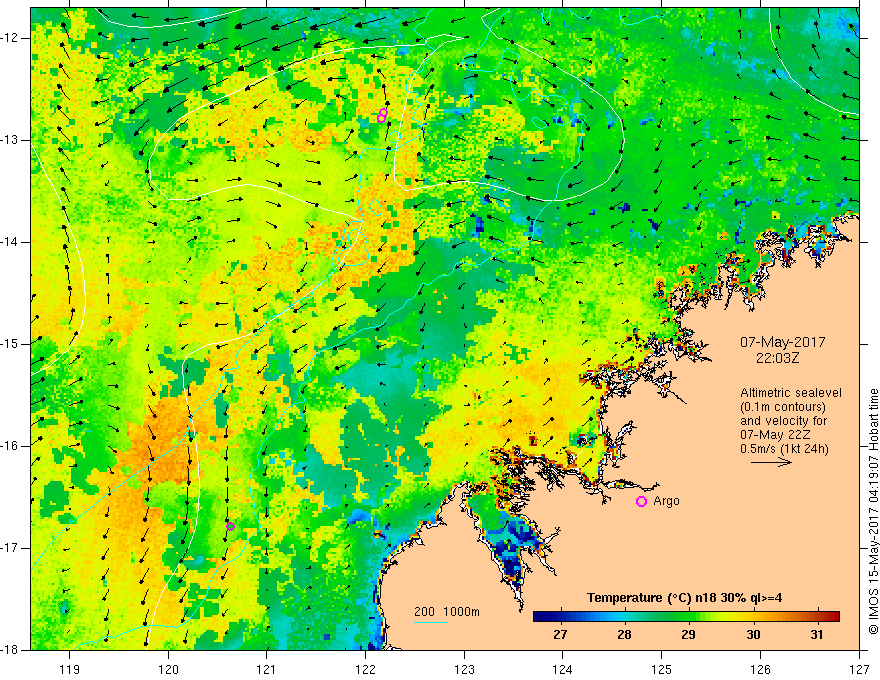This screenshot has width=880, height=680.
Task: Click longitude label 123 on the axis
Action: pos(464,669)
